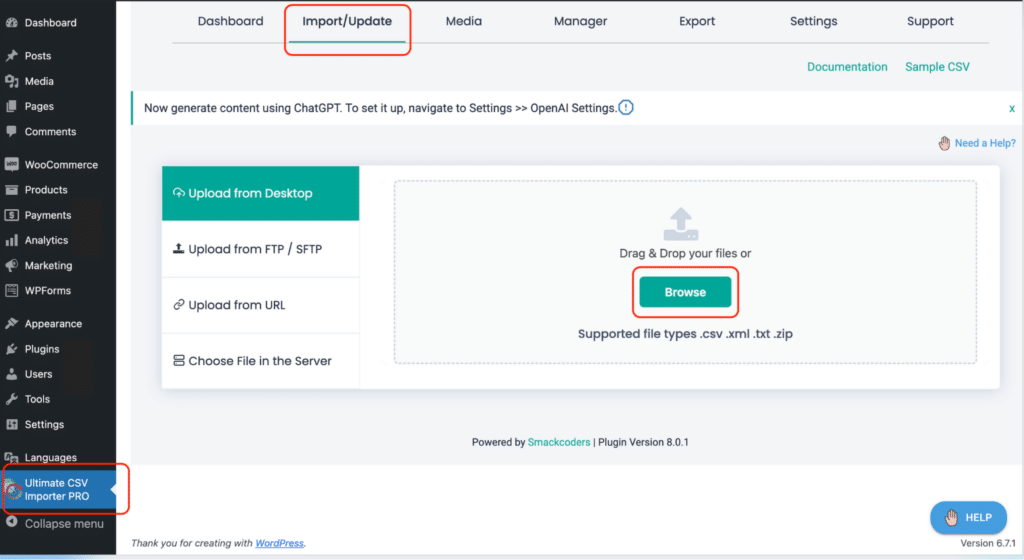The width and height of the screenshot is (1024, 560).
Task: Open WooCommerce in the admin sidebar
Action: [x=61, y=164]
